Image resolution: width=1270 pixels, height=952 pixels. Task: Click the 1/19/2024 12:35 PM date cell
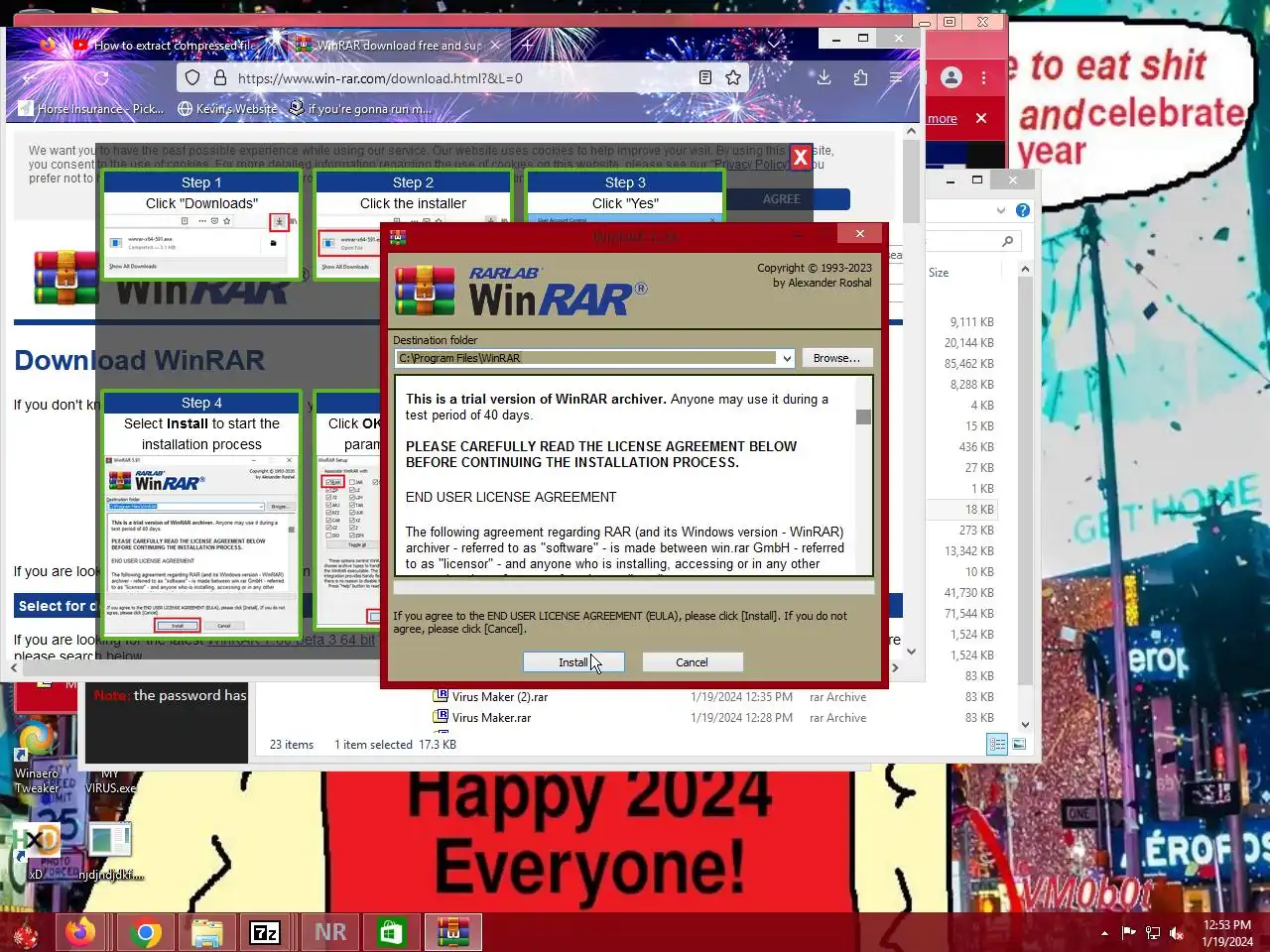741,697
